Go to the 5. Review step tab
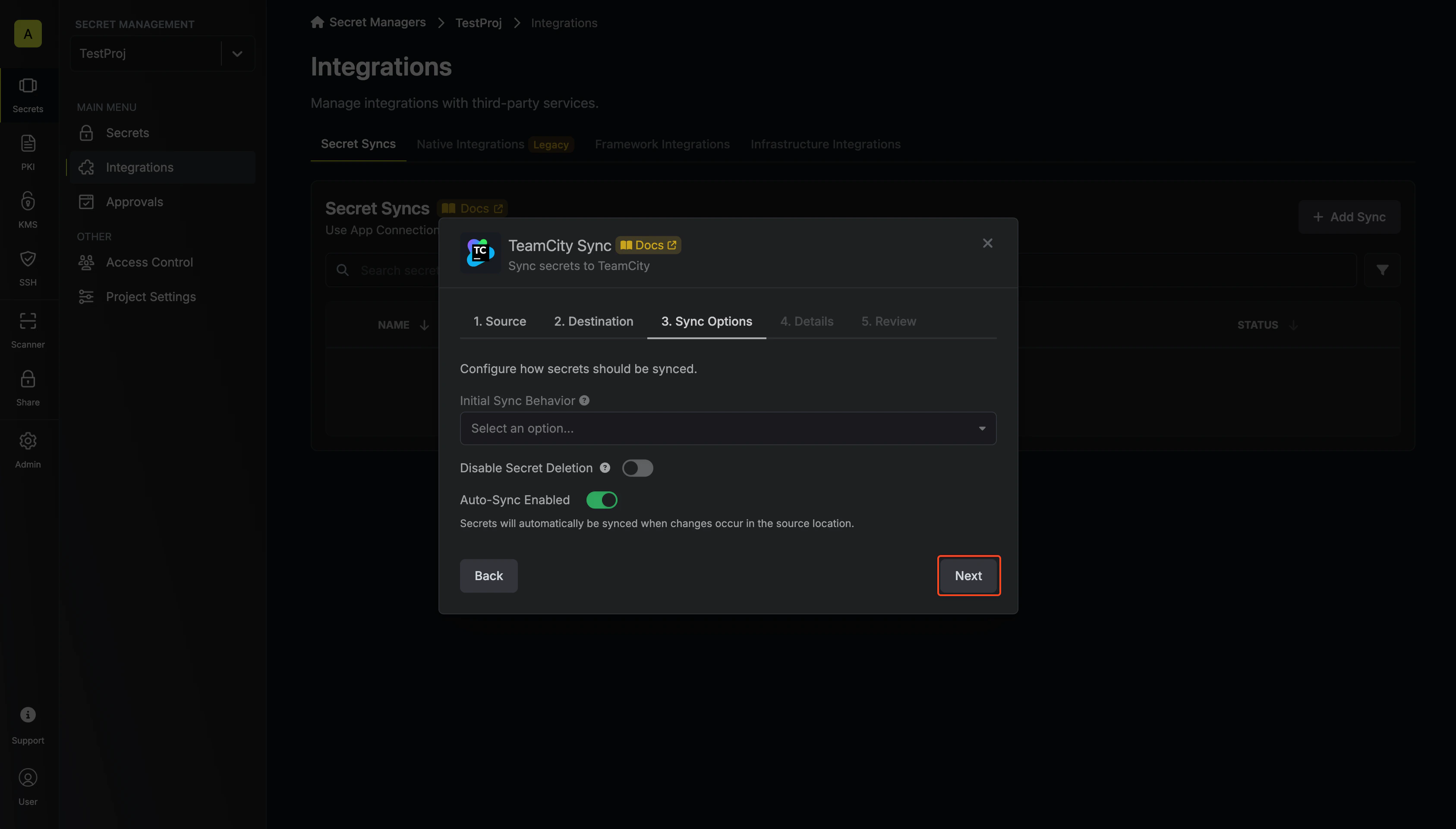The height and width of the screenshot is (829, 1456). tap(889, 321)
